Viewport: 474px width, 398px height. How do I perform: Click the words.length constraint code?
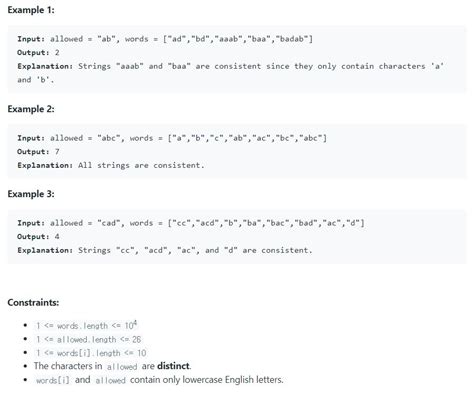coord(87,325)
